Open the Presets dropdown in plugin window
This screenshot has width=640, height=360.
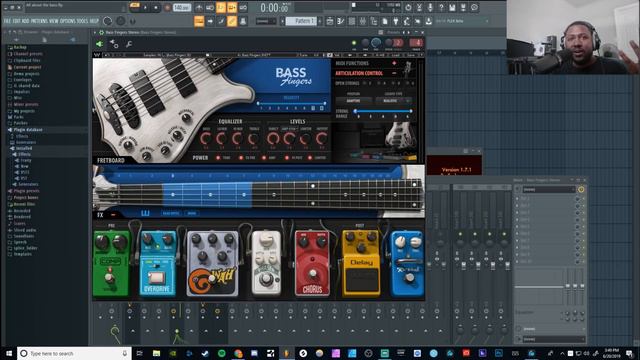click(394, 32)
